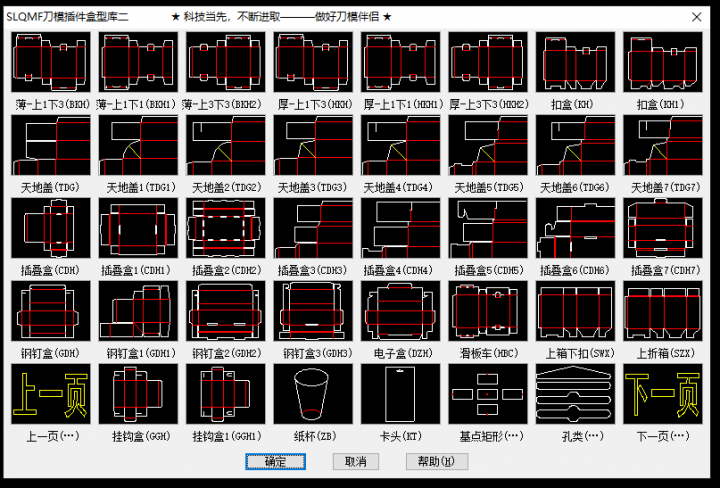Open help with the 帮助(H) button

(436, 461)
